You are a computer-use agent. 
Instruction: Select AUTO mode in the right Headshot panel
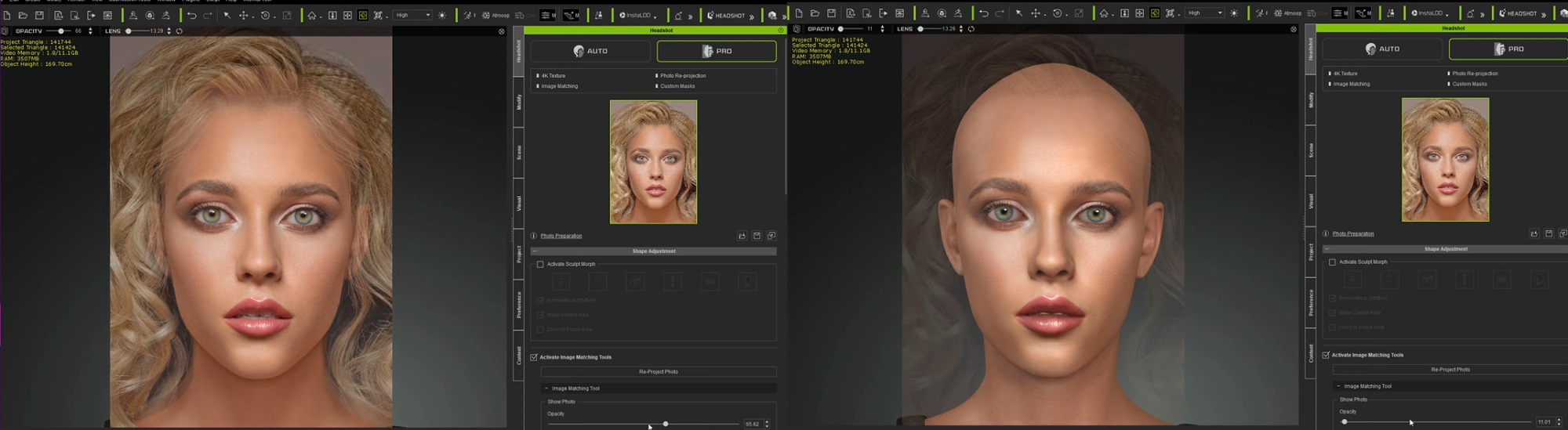[1382, 49]
